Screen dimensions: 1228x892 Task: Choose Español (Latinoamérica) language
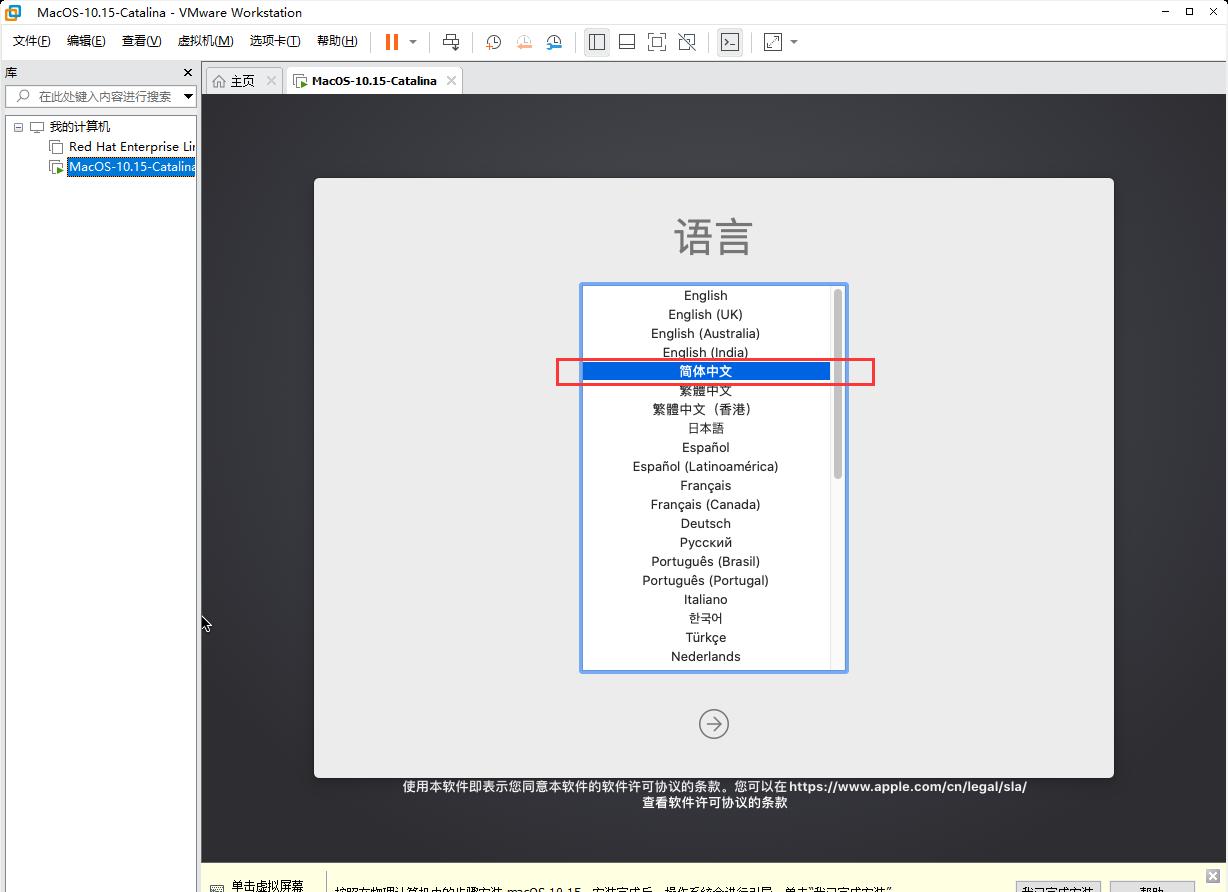point(706,466)
